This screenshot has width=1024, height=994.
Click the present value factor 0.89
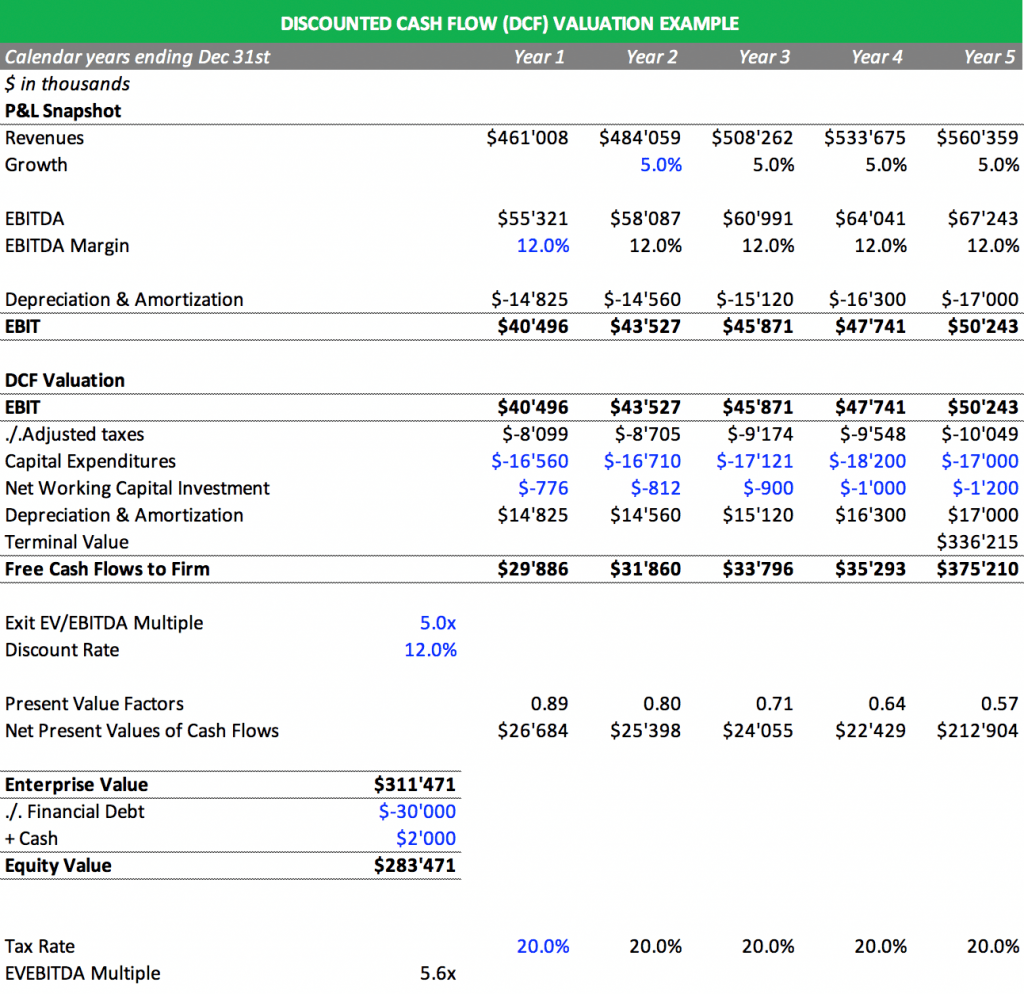pos(549,703)
